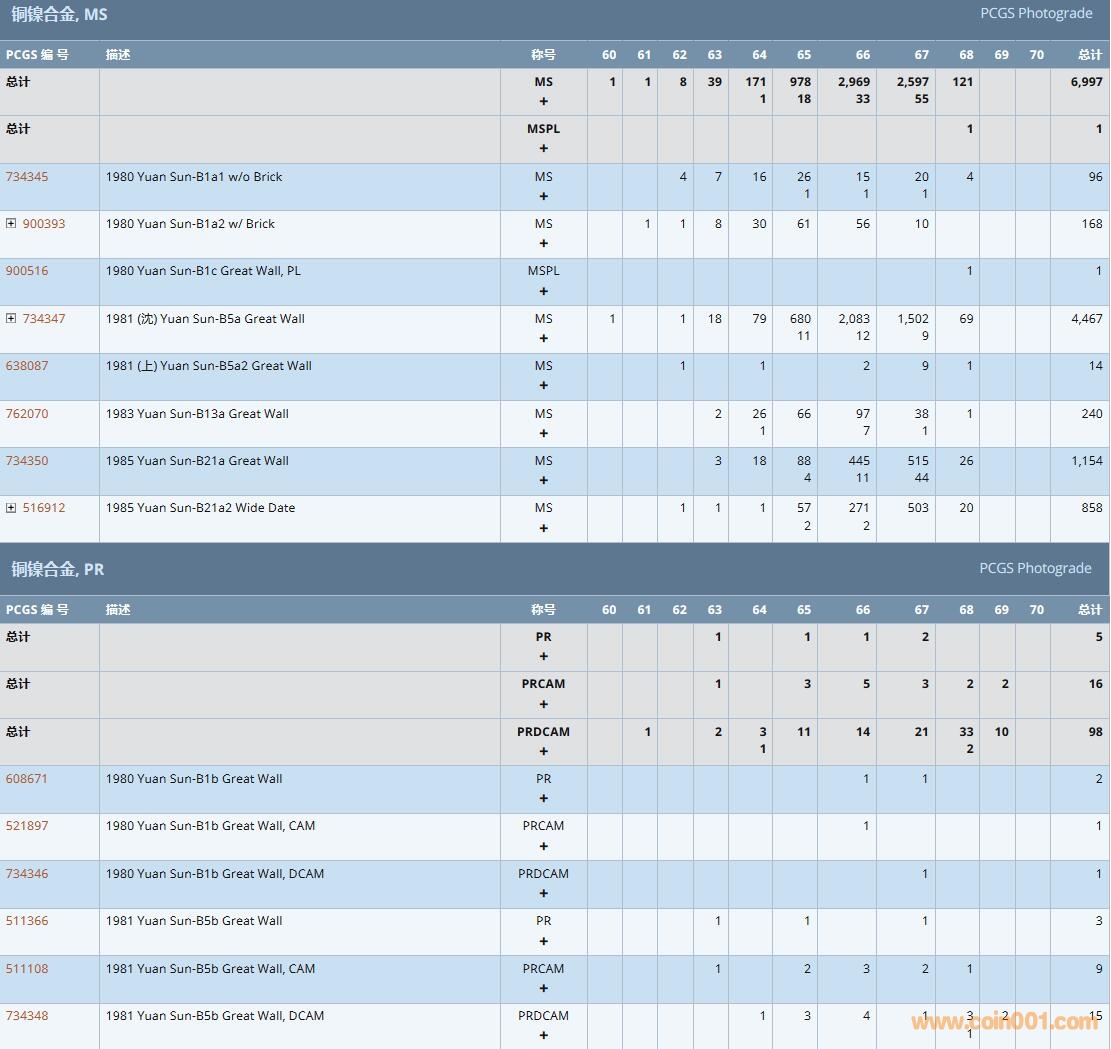Click the plus sign under MSPL for 900516
Image resolution: width=1111 pixels, height=1049 pixels.
(544, 291)
